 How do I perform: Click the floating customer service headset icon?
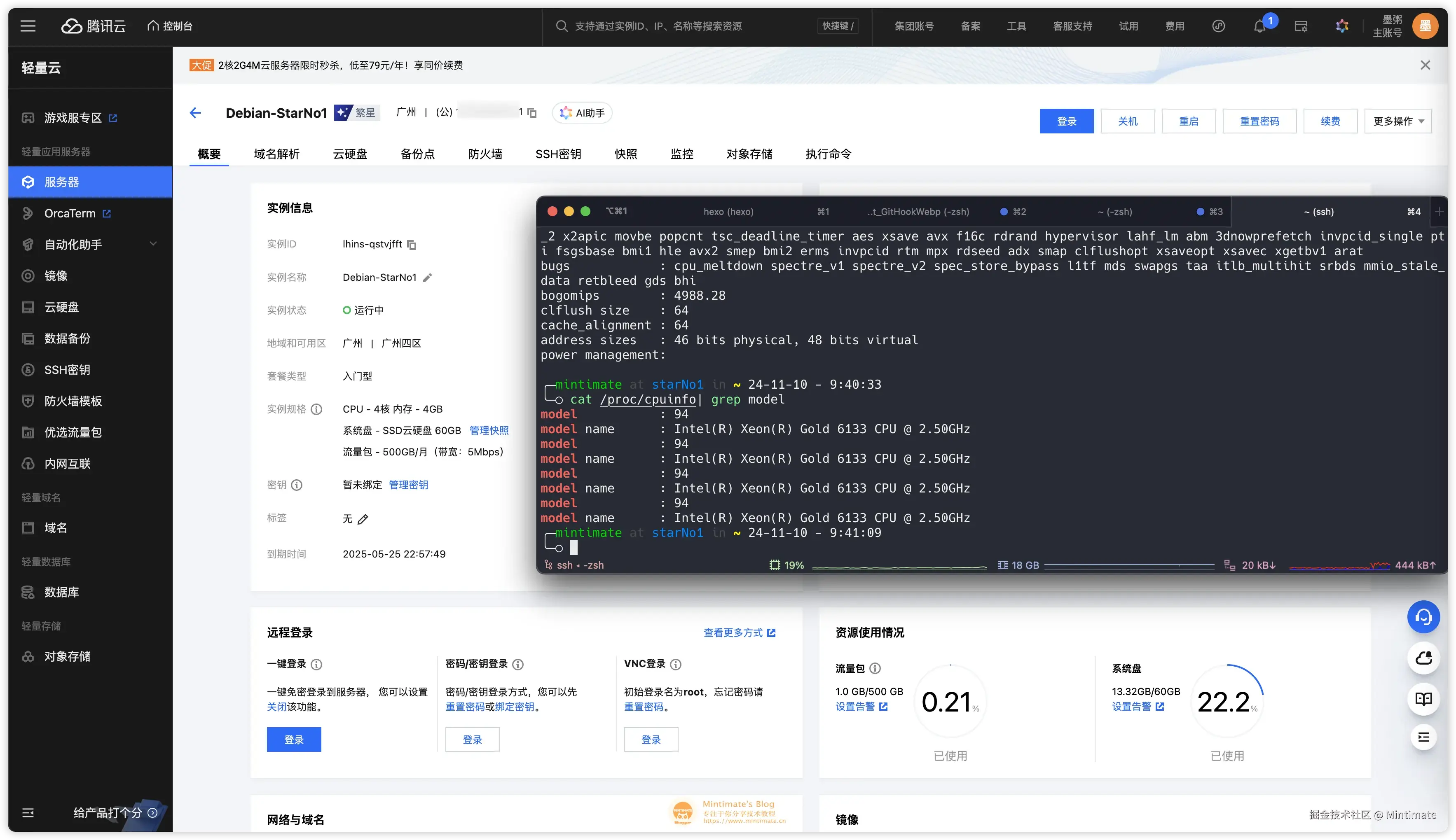[1423, 617]
